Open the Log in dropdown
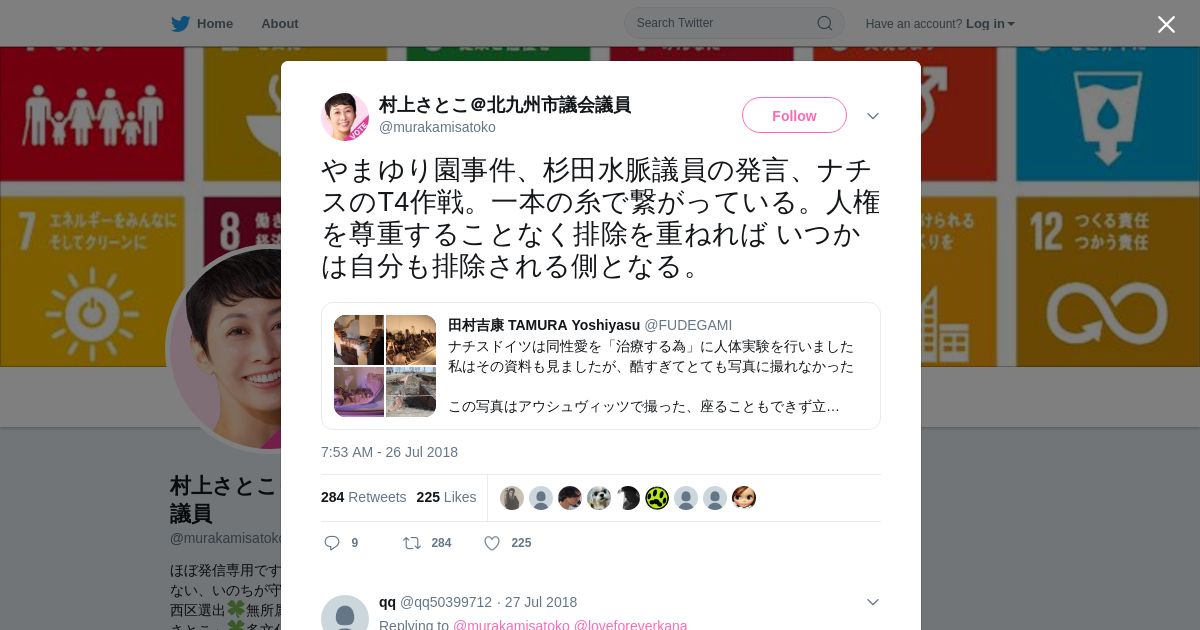 pos(990,23)
